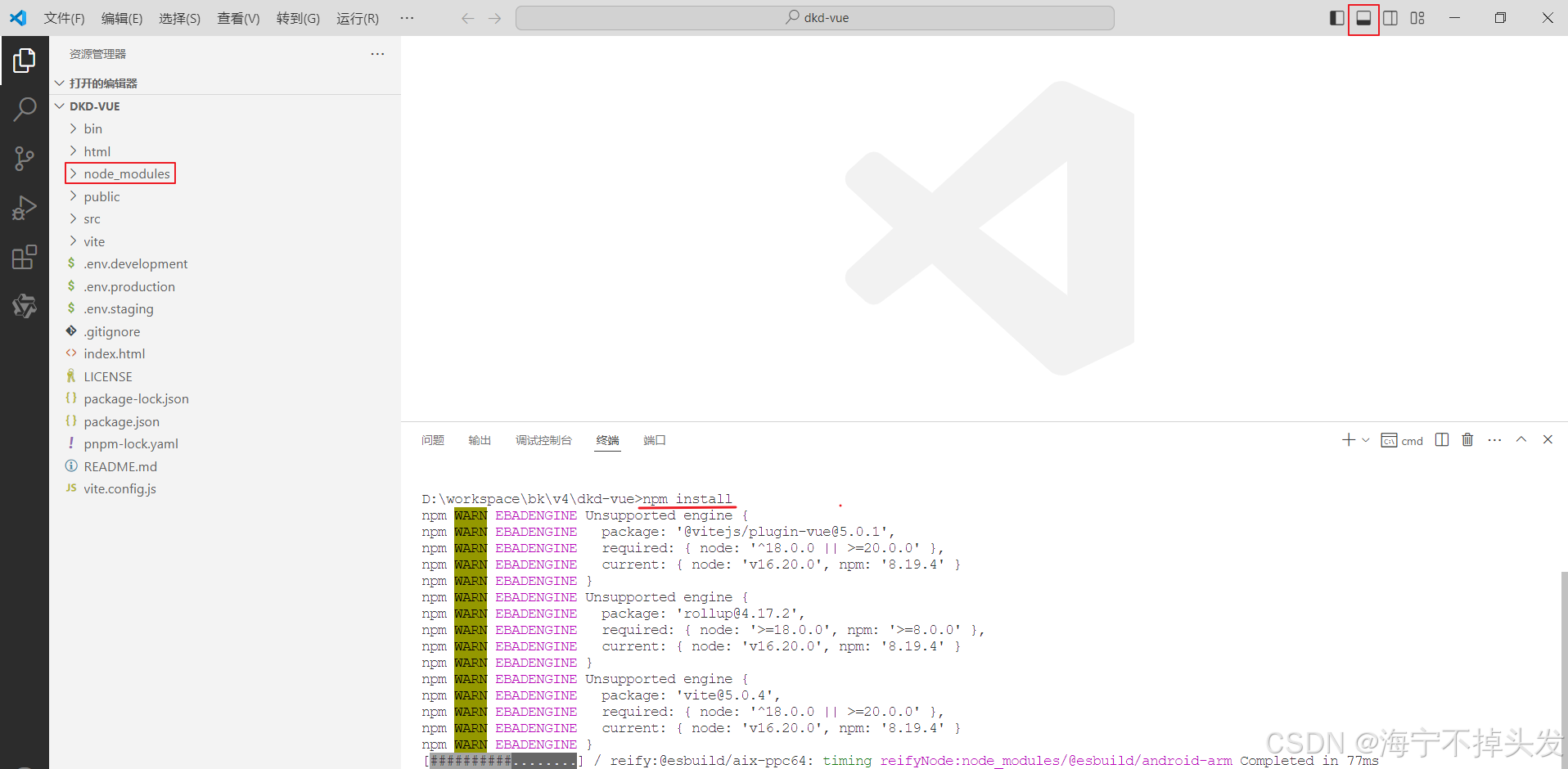The image size is (1568, 769).
Task: Show more menus via title bar ellipsis
Action: [x=407, y=18]
